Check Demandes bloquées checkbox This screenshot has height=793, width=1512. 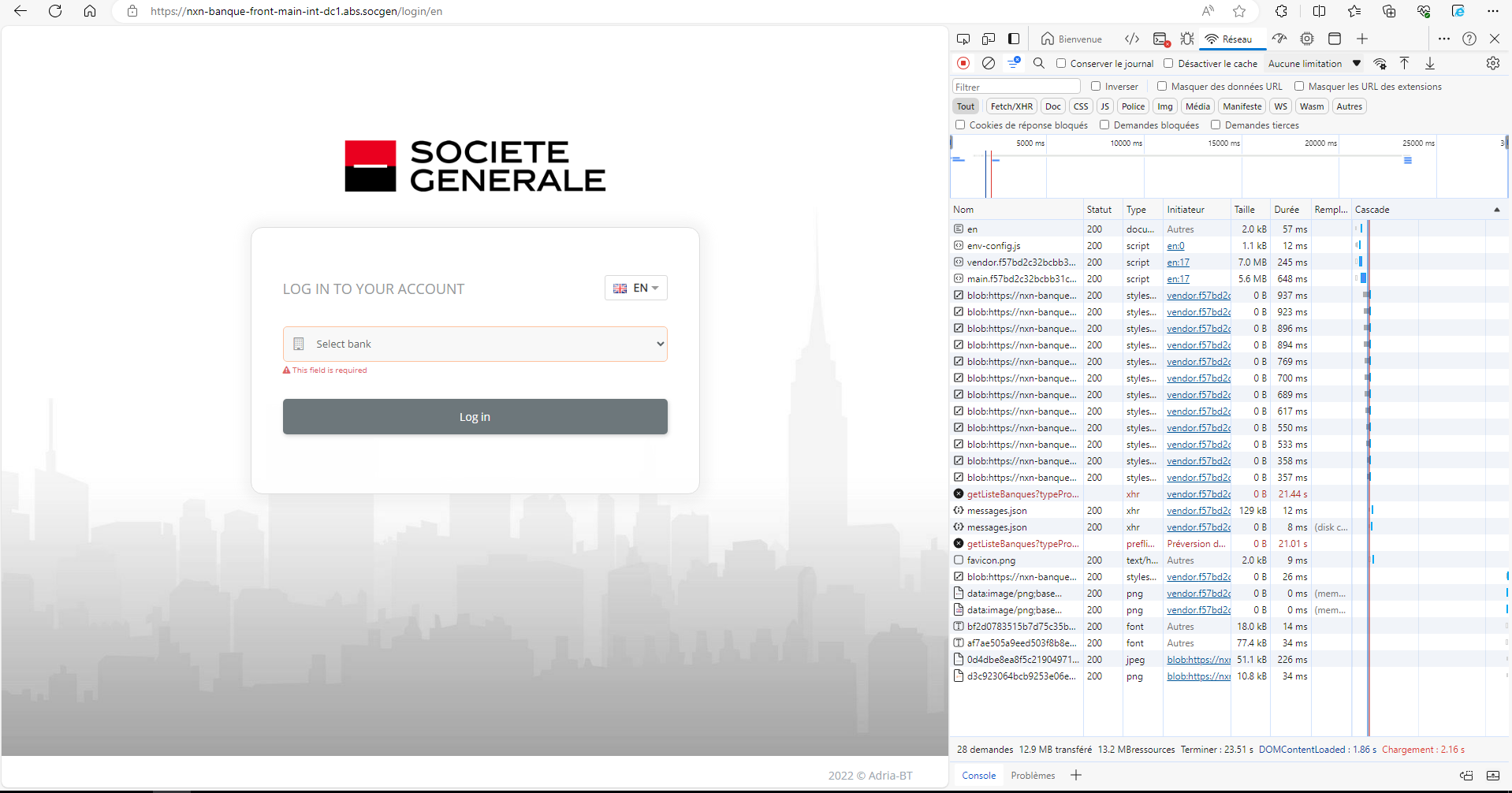[x=1104, y=125]
